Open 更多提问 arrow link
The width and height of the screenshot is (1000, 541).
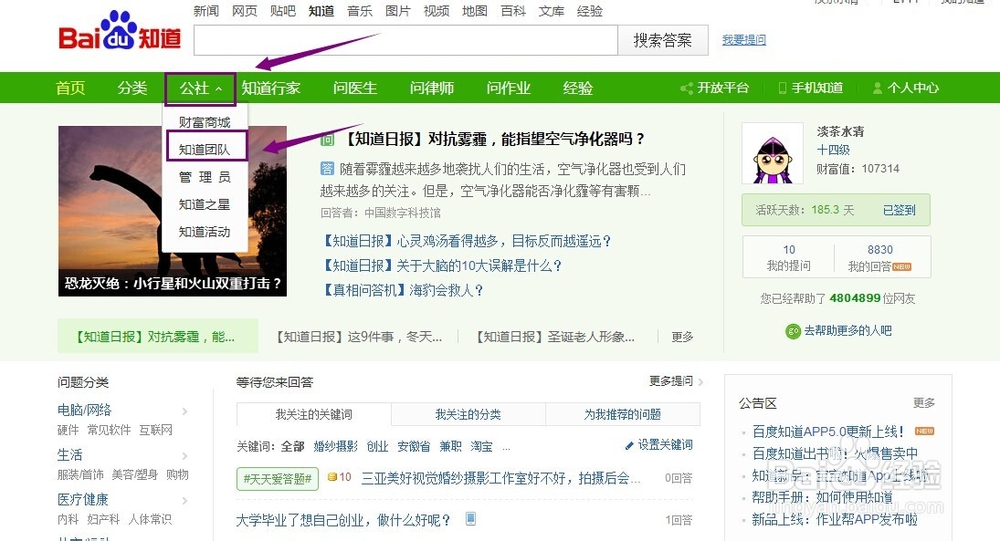[676, 382]
